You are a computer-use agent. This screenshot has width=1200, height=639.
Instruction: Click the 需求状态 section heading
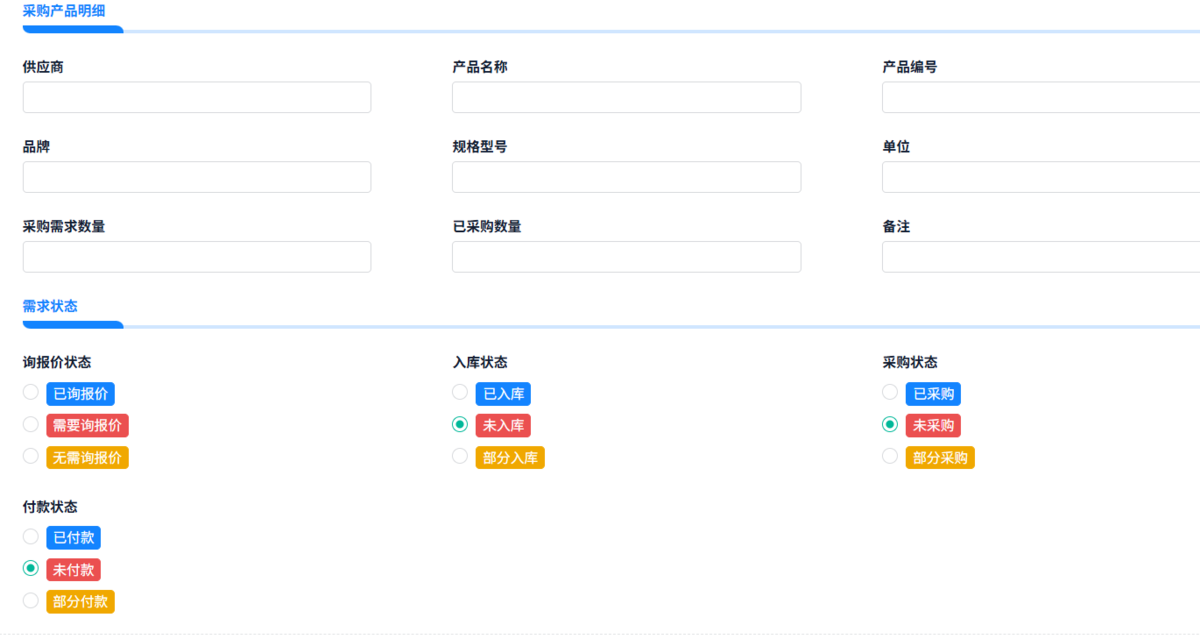coord(50,306)
